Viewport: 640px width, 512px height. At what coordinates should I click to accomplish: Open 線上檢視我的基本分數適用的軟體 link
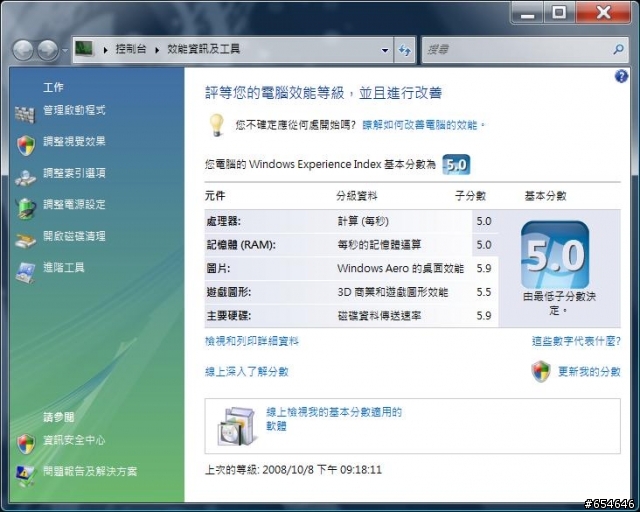[x=334, y=419]
